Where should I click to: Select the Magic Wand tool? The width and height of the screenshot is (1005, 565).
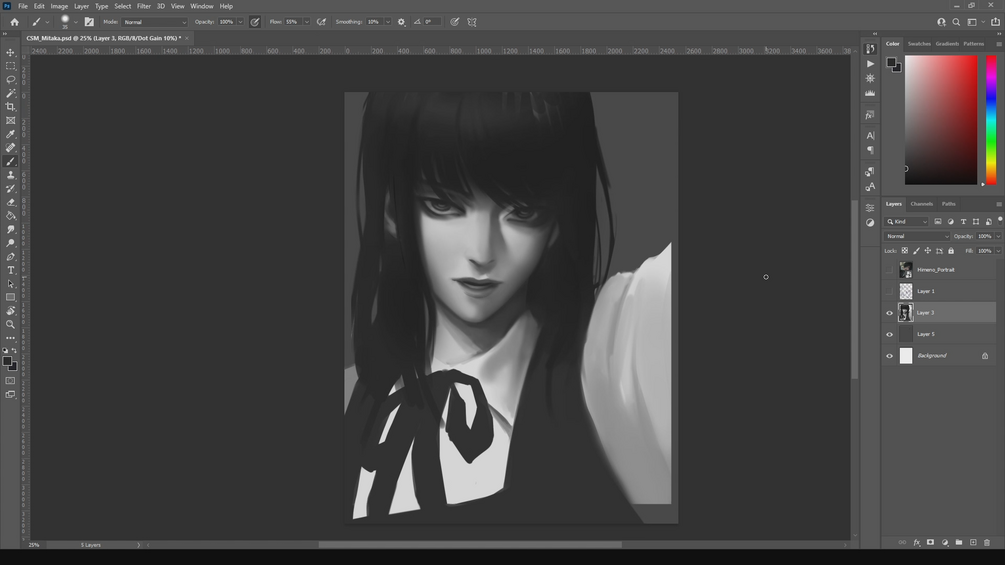[x=10, y=93]
